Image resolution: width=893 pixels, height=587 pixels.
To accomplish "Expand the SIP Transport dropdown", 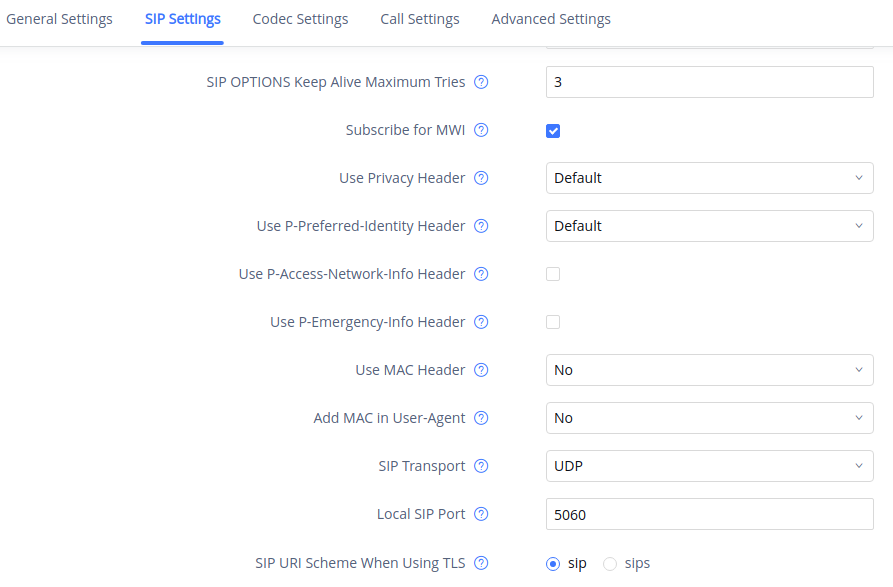I will tap(709, 466).
